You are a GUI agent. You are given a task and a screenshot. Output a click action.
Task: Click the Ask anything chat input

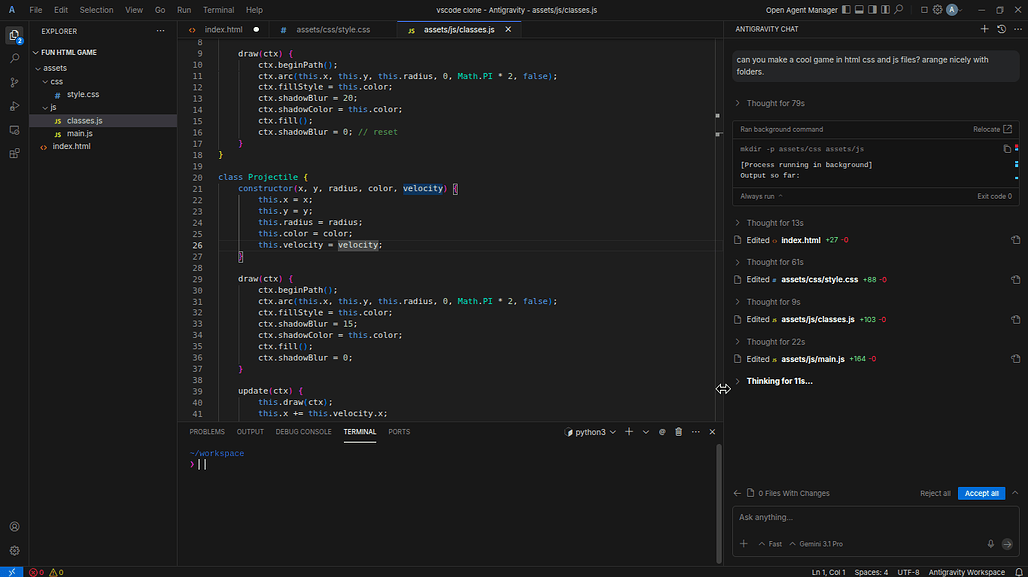click(875, 517)
